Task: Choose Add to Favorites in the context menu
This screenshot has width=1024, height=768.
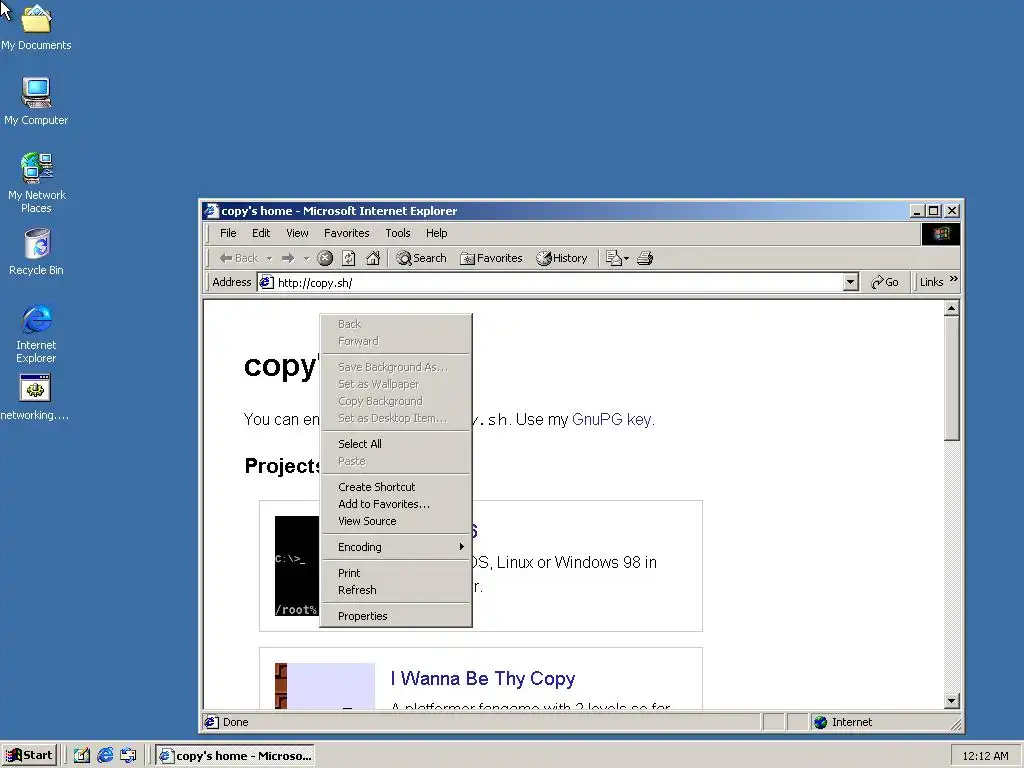Action: coord(396,504)
